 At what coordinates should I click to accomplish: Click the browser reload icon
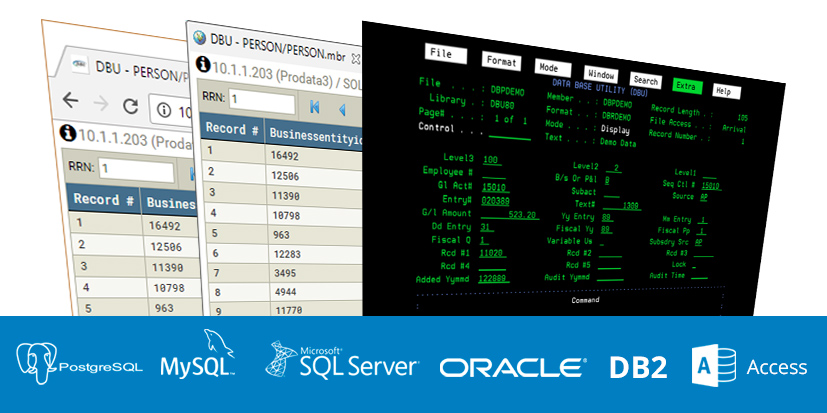coord(130,106)
